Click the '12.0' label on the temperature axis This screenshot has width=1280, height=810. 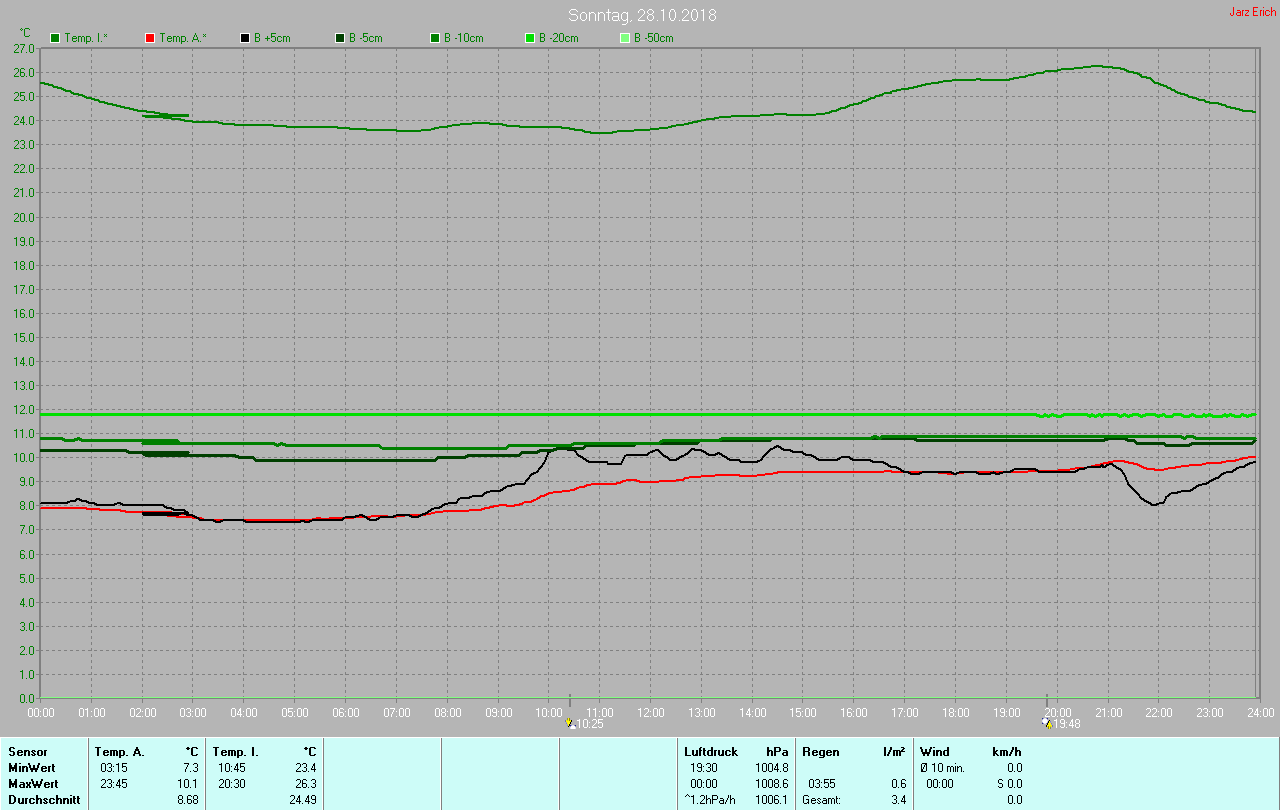25,409
